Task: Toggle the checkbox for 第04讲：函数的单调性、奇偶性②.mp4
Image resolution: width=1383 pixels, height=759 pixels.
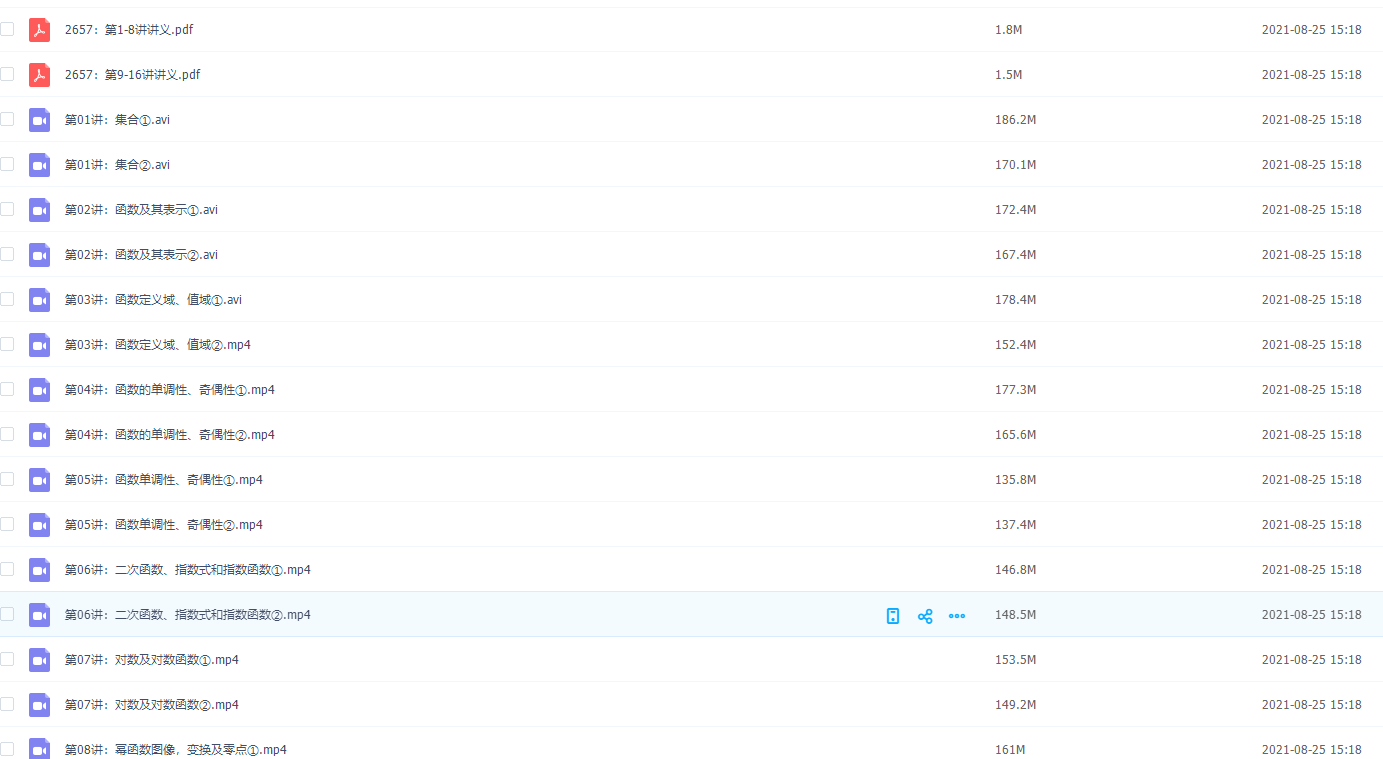Action: point(7,434)
